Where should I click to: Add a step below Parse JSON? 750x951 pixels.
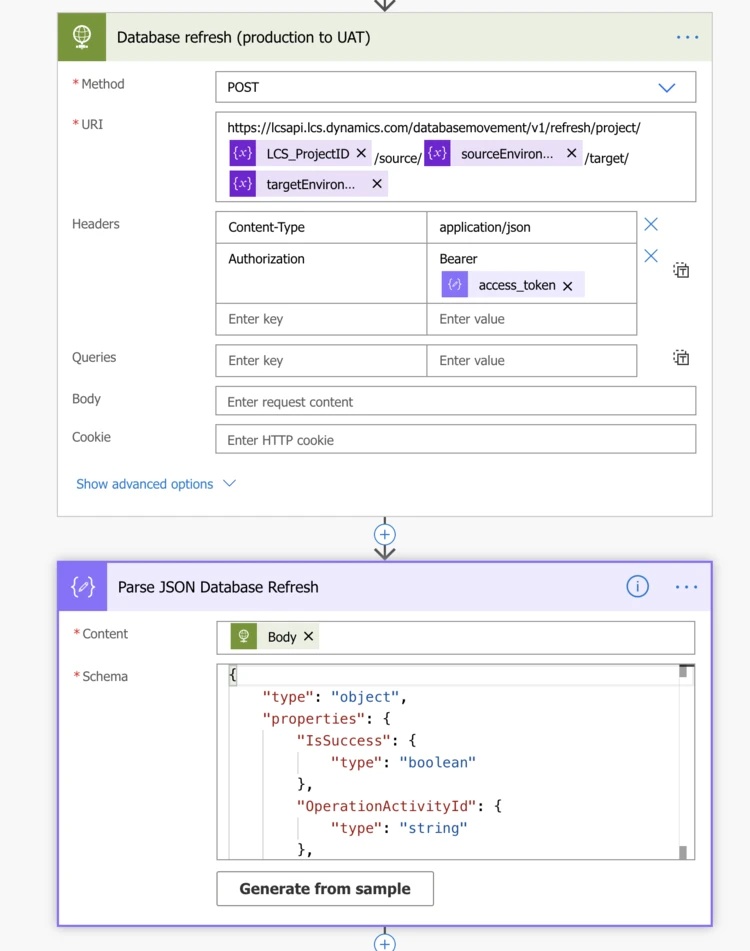[385, 941]
